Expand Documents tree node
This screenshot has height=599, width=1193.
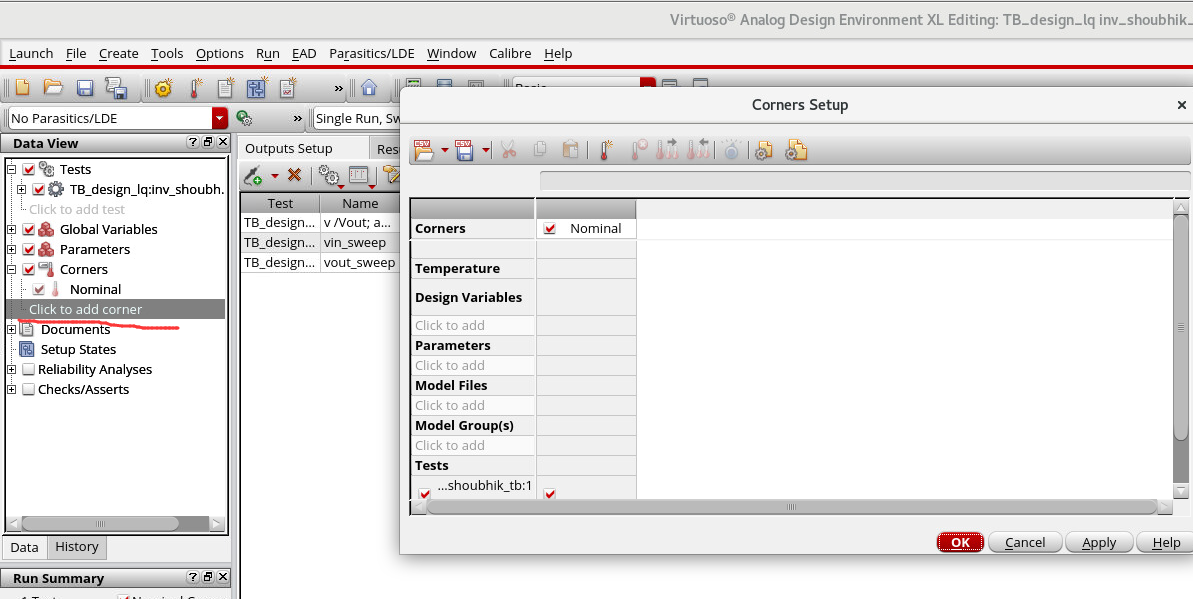[11, 330]
